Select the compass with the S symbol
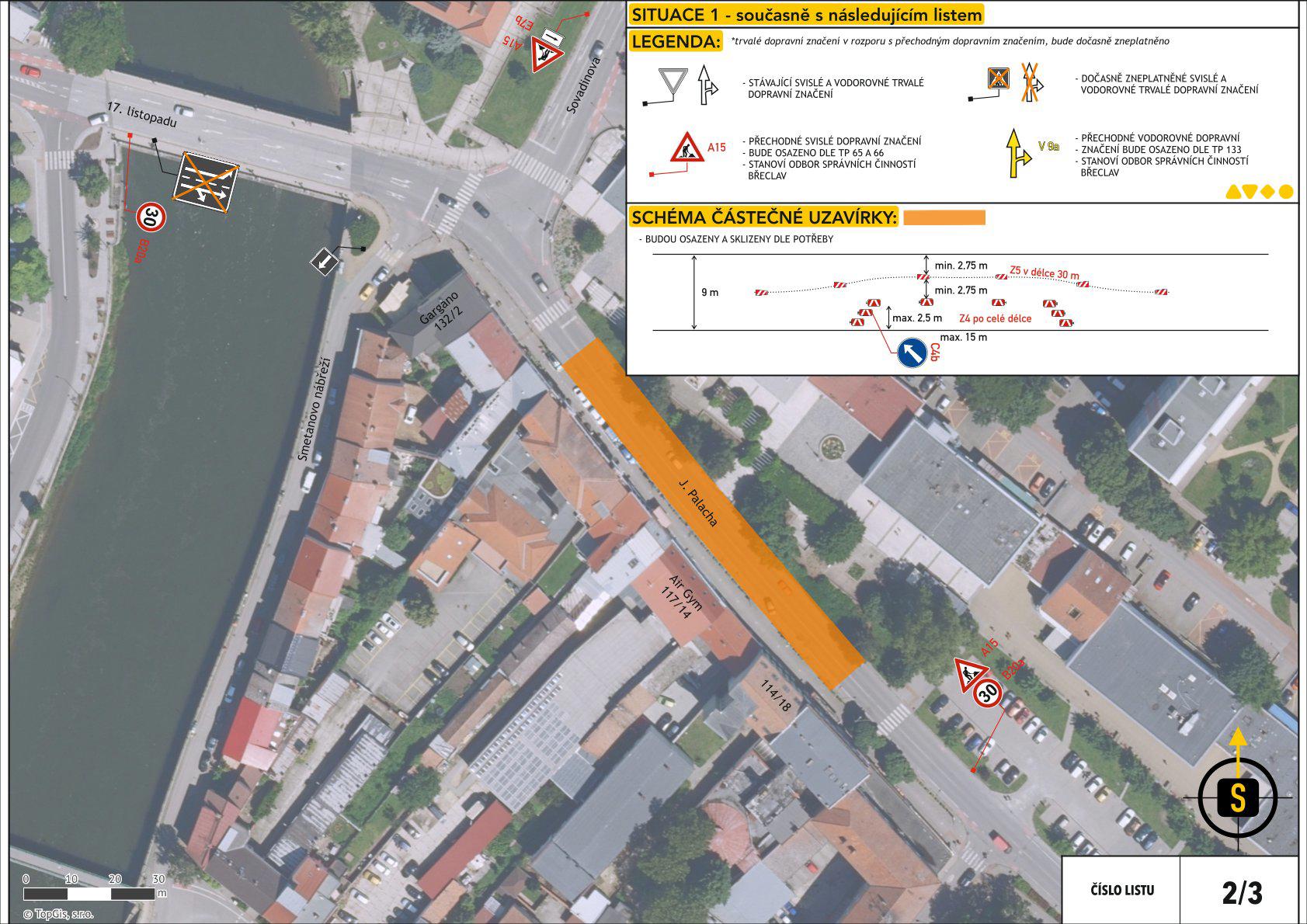1307x924 pixels. (1238, 797)
